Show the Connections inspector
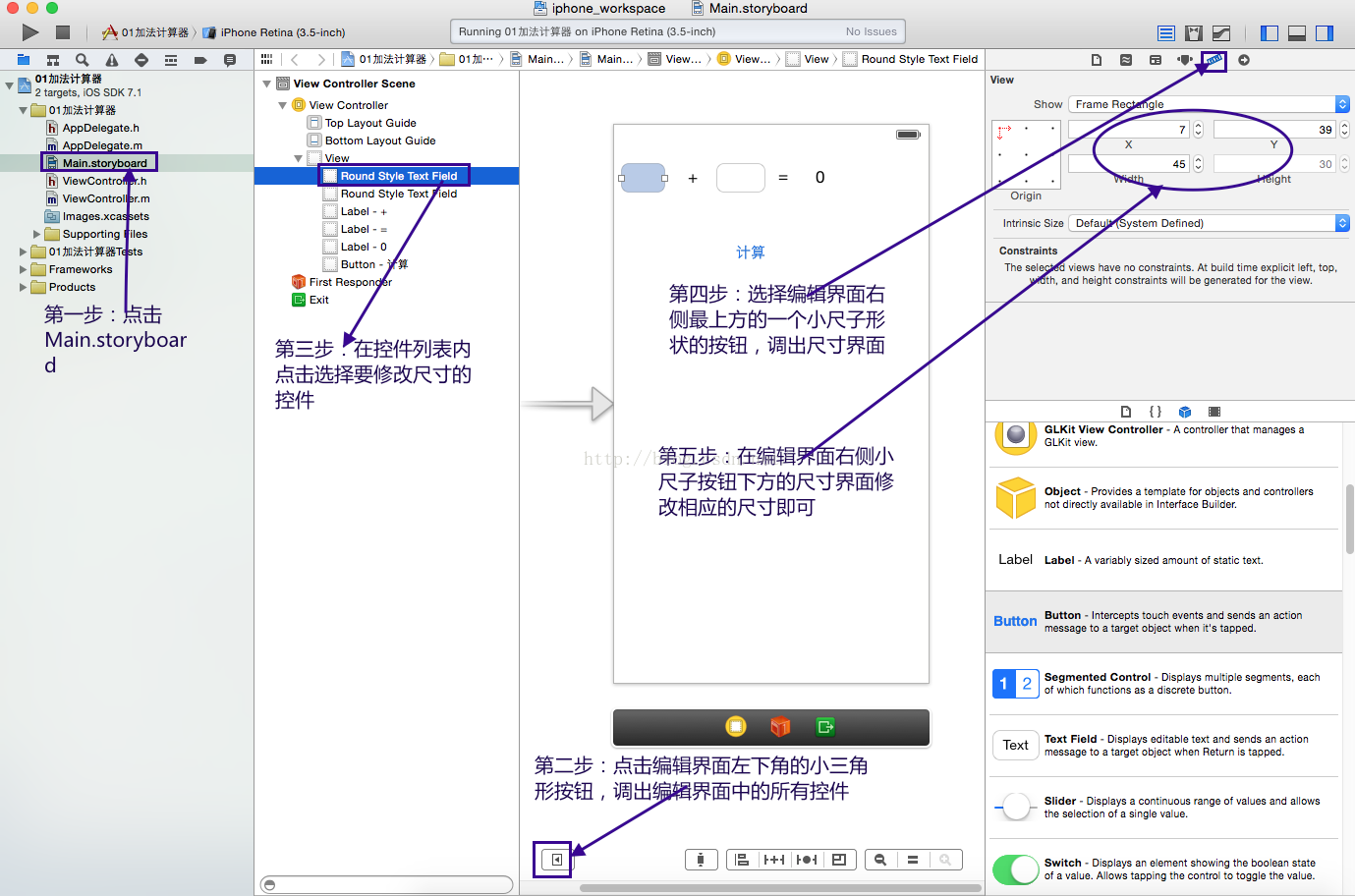 [1244, 60]
